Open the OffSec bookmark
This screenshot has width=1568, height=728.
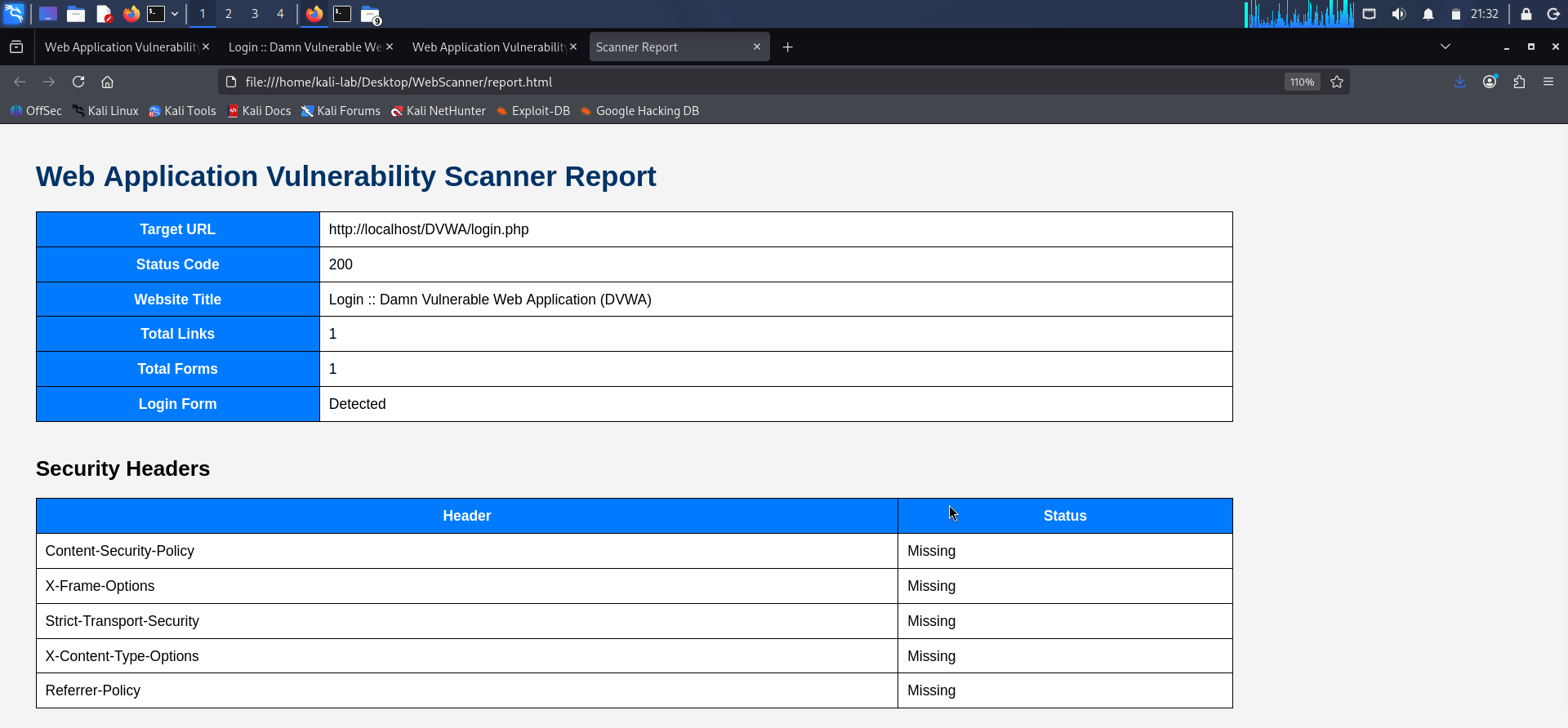[36, 111]
